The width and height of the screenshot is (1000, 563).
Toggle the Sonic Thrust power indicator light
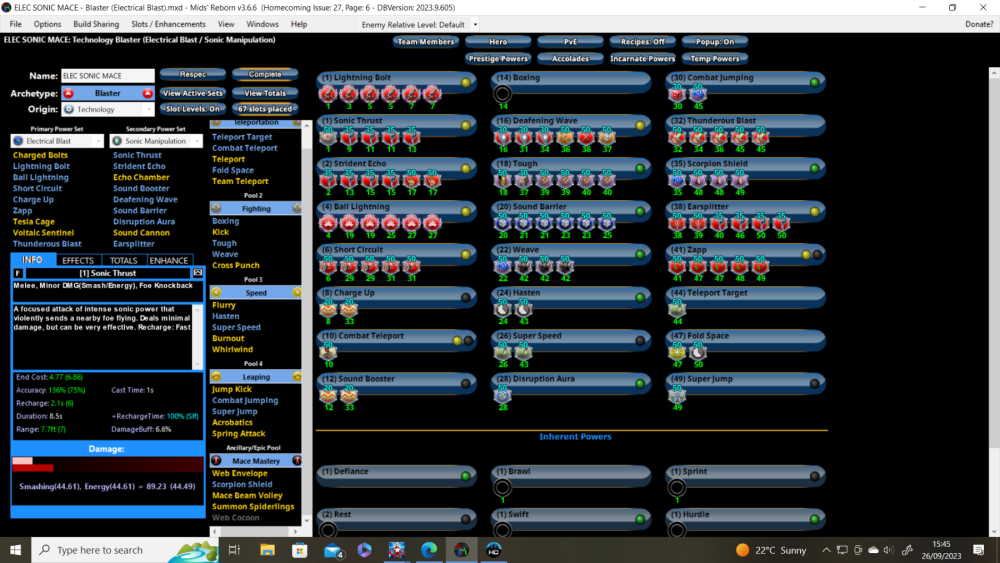click(x=466, y=125)
